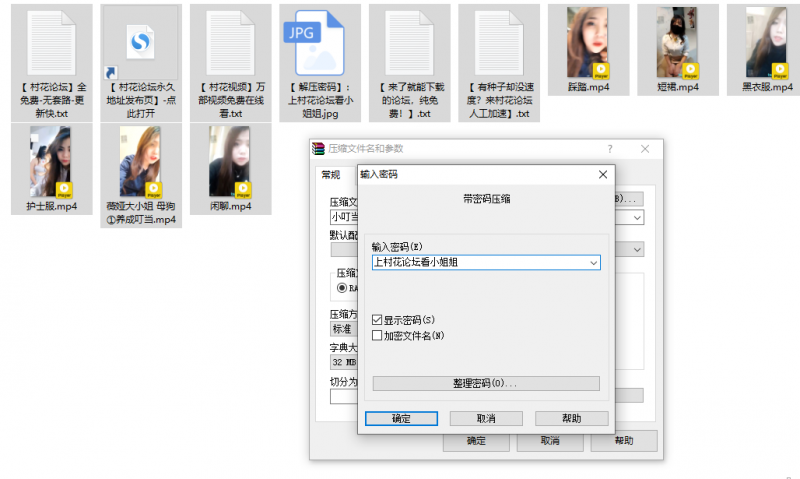This screenshot has height=479, width=800.
Task: Enable the 加密文件名 checkbox
Action: [x=377, y=336]
